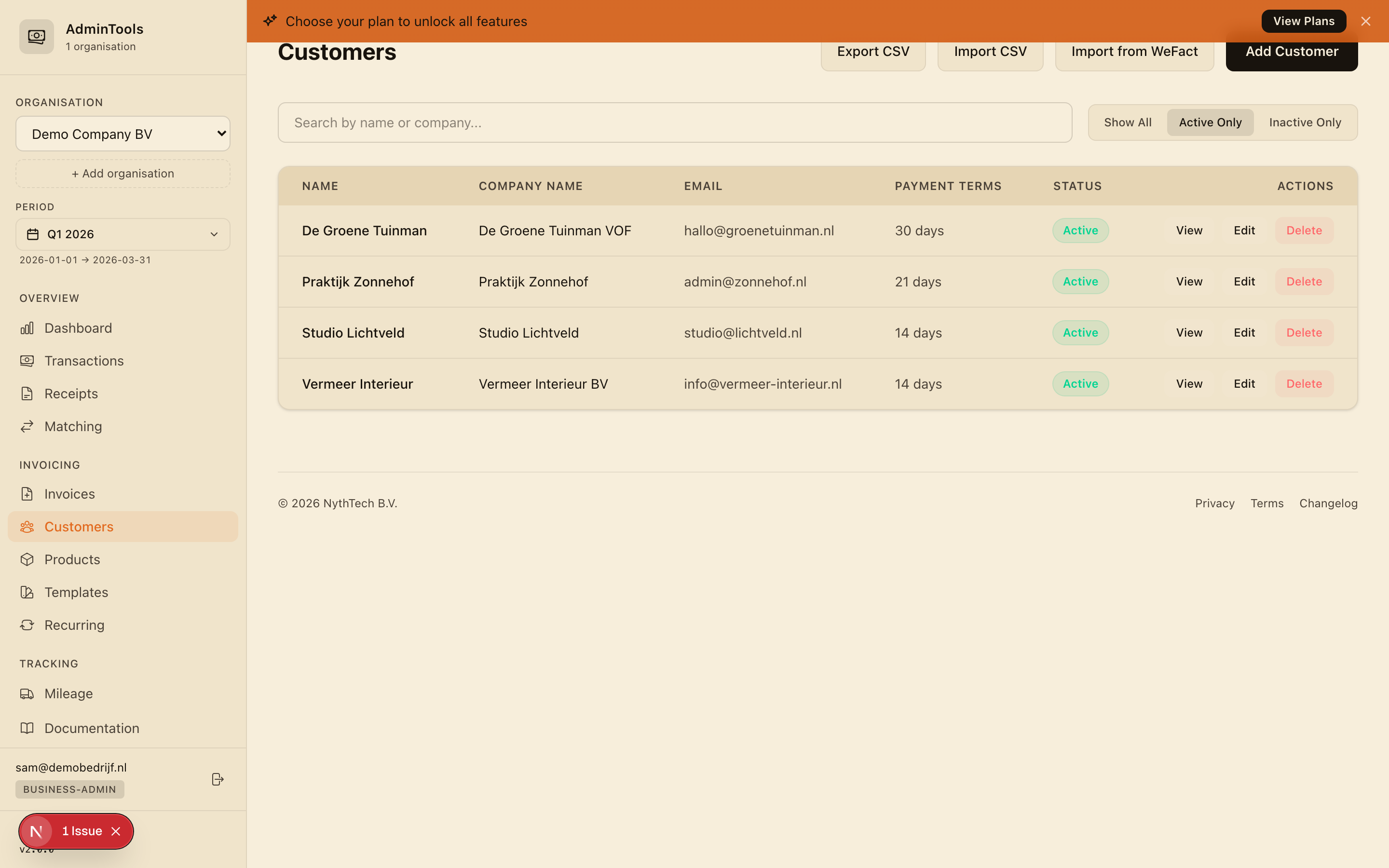1389x868 pixels.
Task: Click the N badge icon on issue pill
Action: (x=36, y=831)
